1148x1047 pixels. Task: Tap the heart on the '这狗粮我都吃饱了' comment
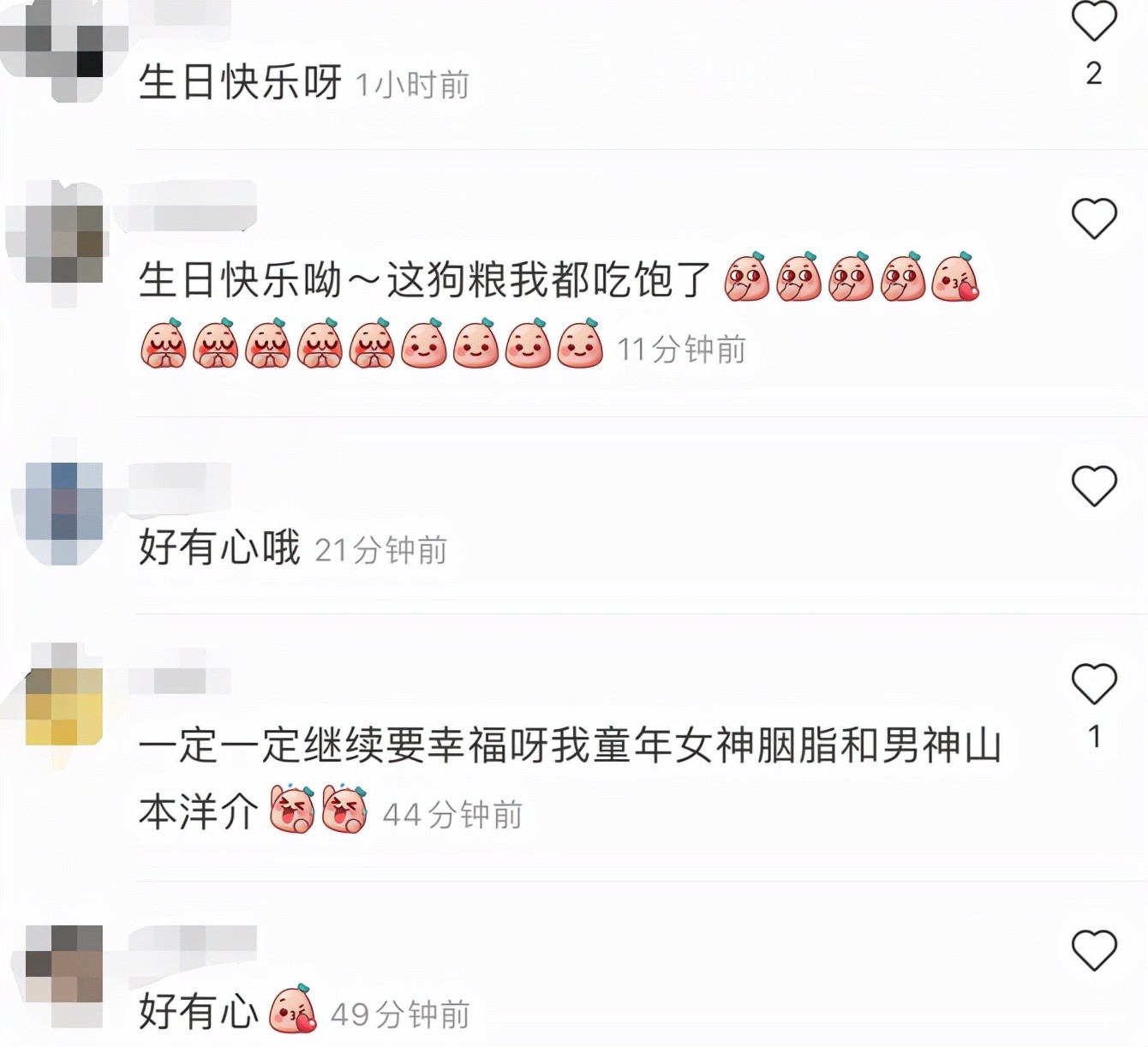(x=1094, y=218)
